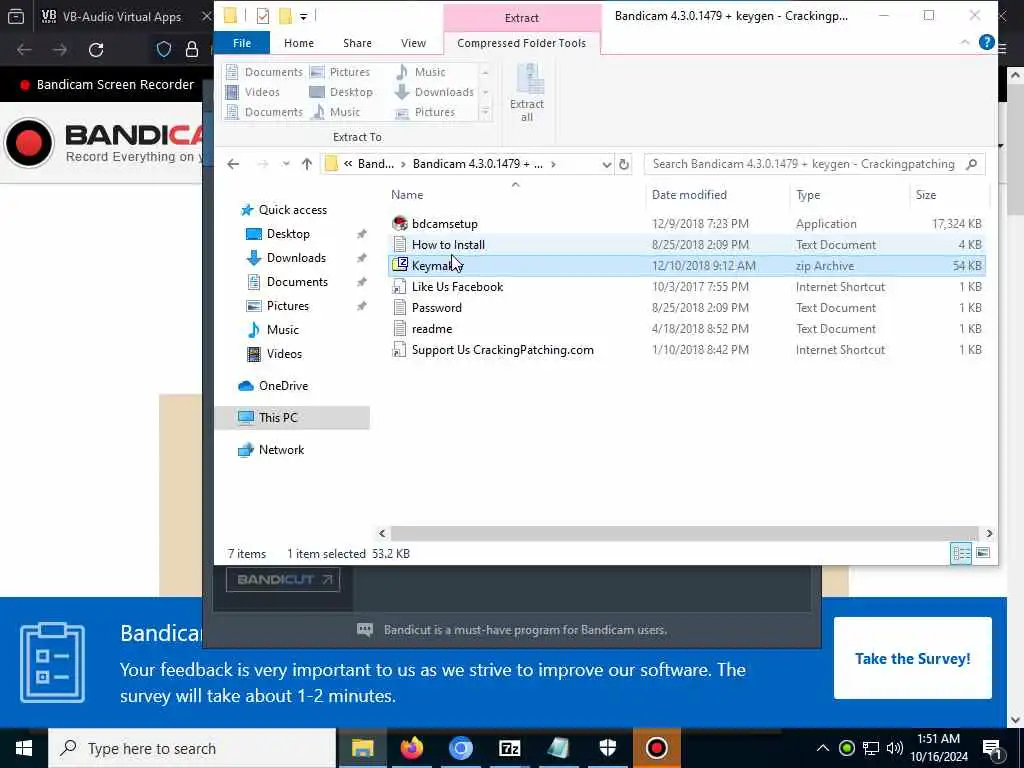Select the How to Install text document

tap(448, 245)
